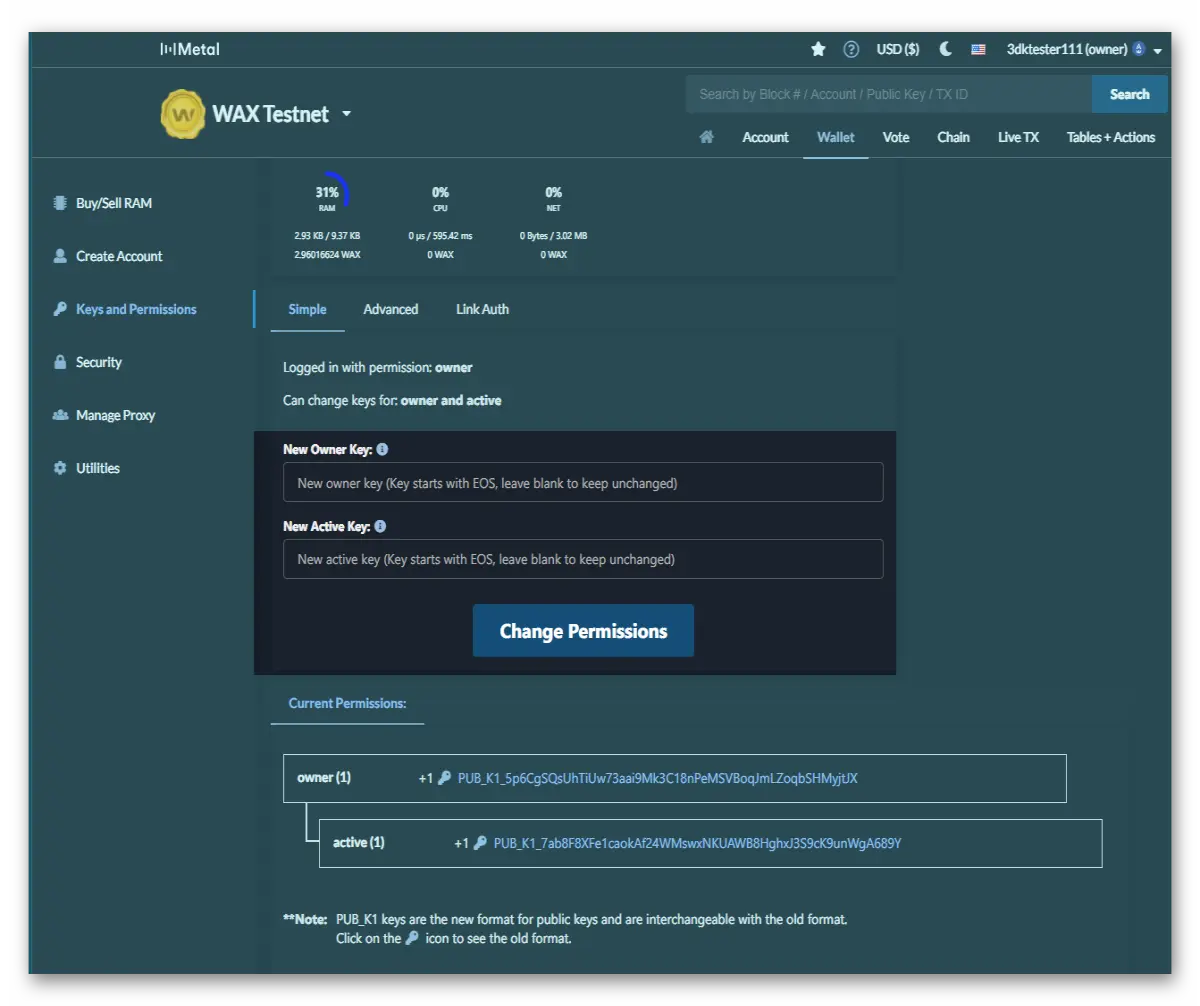This screenshot has width=1200, height=1006.
Task: Toggle dark mode moon icon
Action: (x=945, y=49)
